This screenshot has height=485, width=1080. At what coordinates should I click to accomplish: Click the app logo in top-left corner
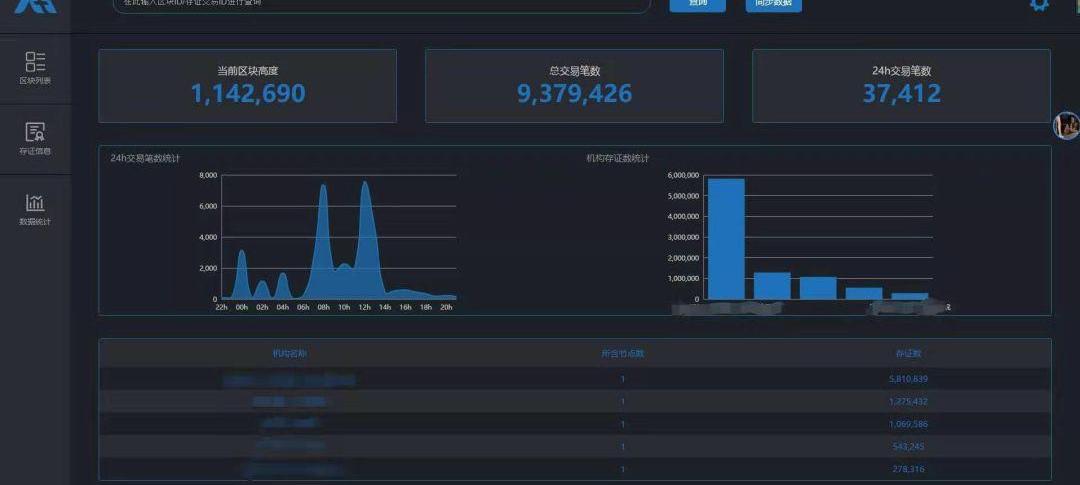[35, 5]
